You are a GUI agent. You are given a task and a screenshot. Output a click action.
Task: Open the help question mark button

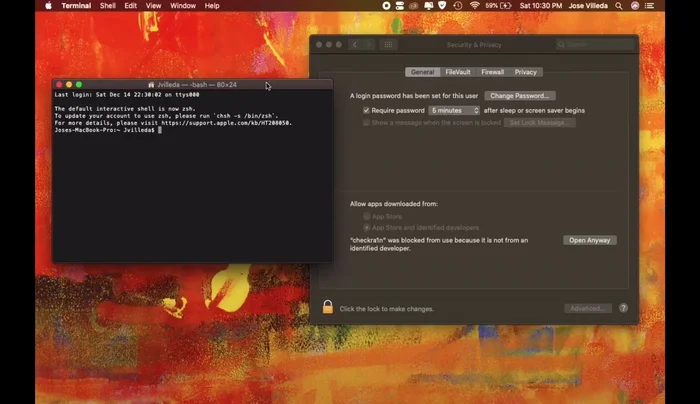[x=624, y=308]
